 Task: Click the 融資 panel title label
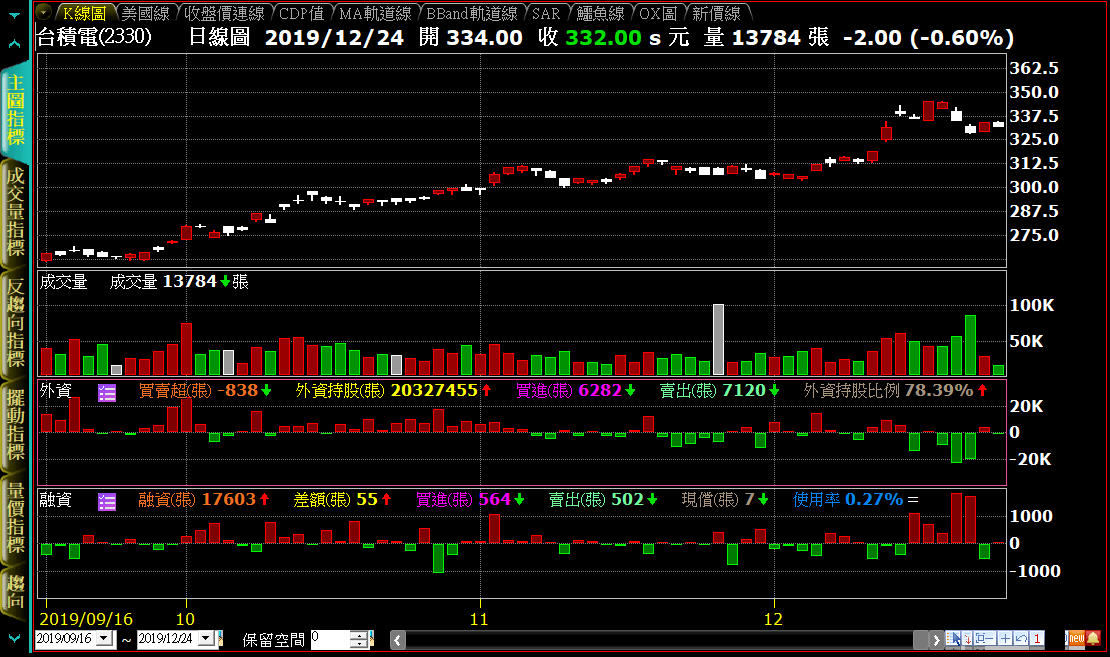point(56,500)
